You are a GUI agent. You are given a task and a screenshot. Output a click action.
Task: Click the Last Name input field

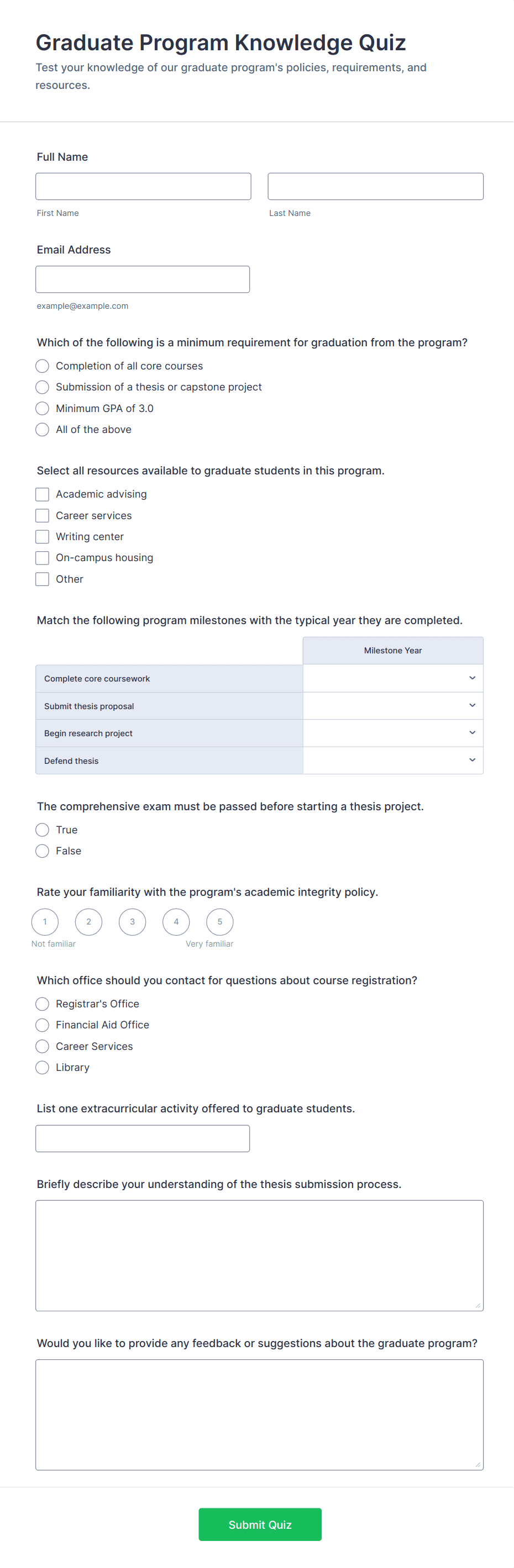(375, 186)
